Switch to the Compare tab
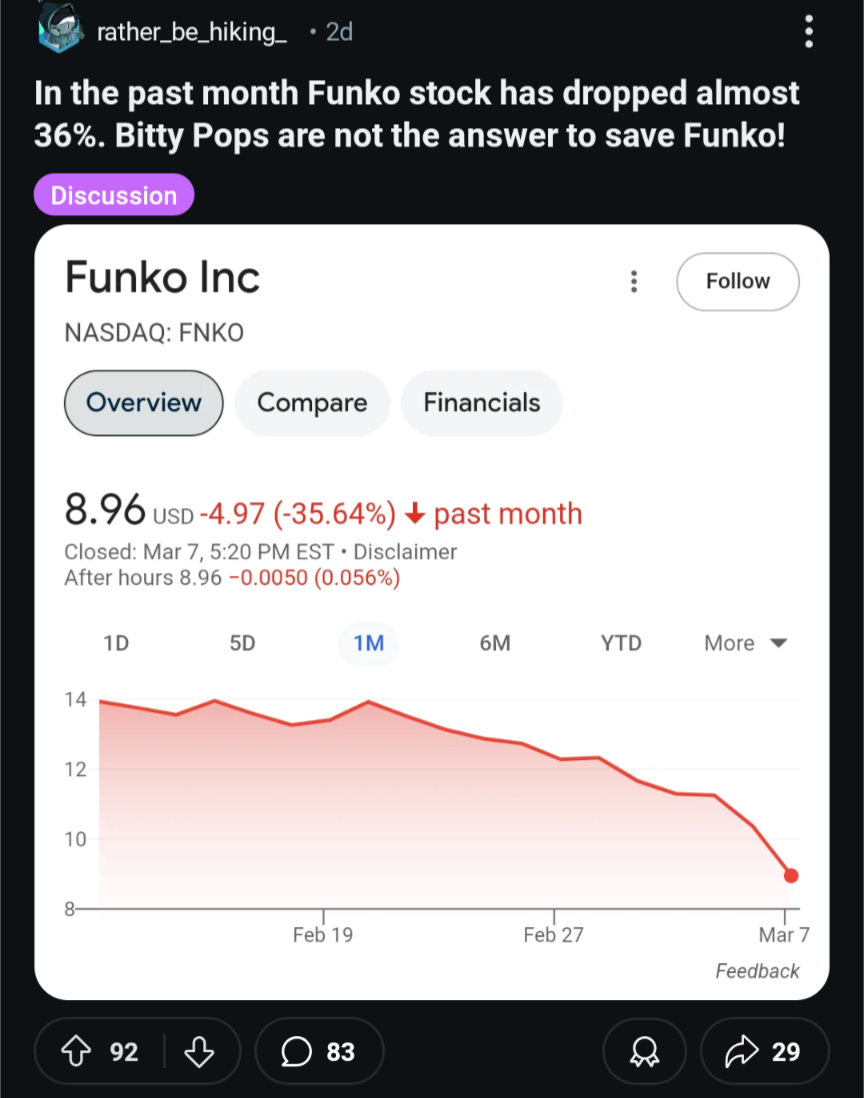This screenshot has width=864, height=1098. pyautogui.click(x=312, y=403)
